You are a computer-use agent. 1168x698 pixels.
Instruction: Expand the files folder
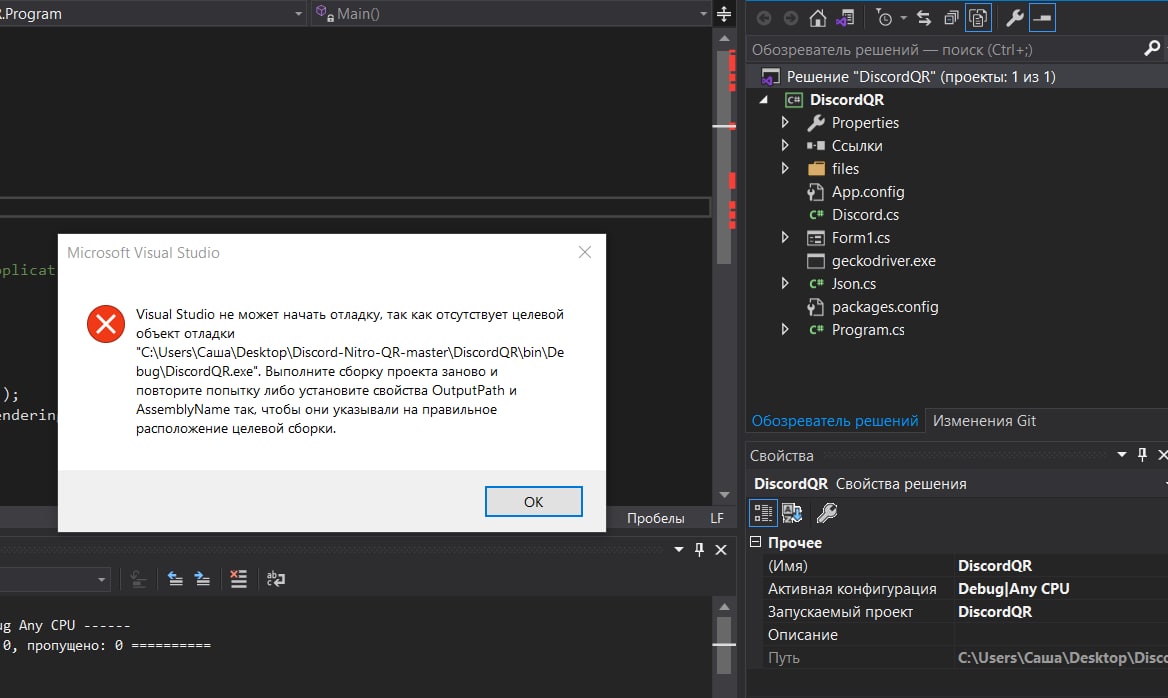tap(784, 168)
